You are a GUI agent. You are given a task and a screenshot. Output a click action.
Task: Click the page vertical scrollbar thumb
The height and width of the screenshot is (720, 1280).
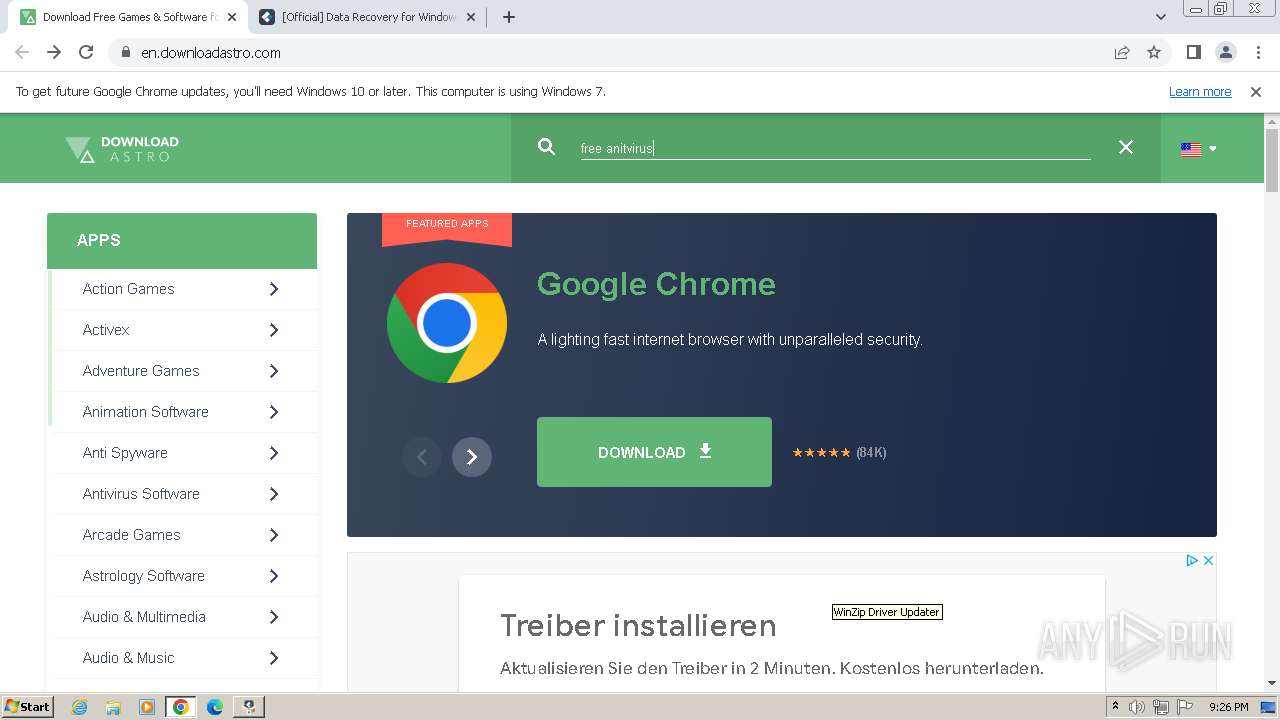click(x=1272, y=160)
